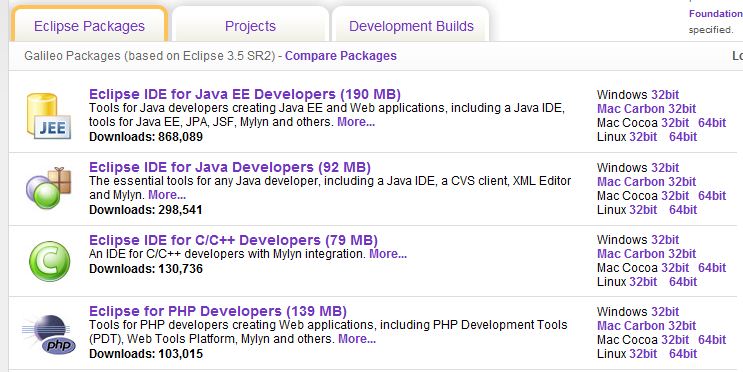Open Eclipse IDE for Java EE Developers title
Viewport: 743px width, 372px height.
point(245,94)
